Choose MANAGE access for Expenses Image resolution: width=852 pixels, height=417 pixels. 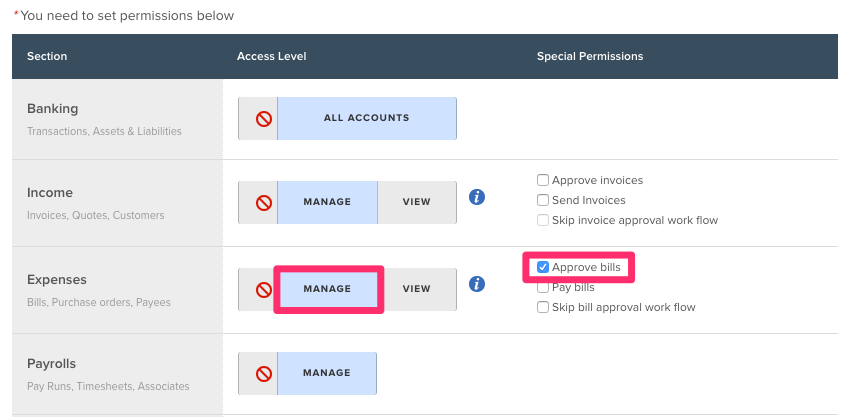(x=327, y=289)
